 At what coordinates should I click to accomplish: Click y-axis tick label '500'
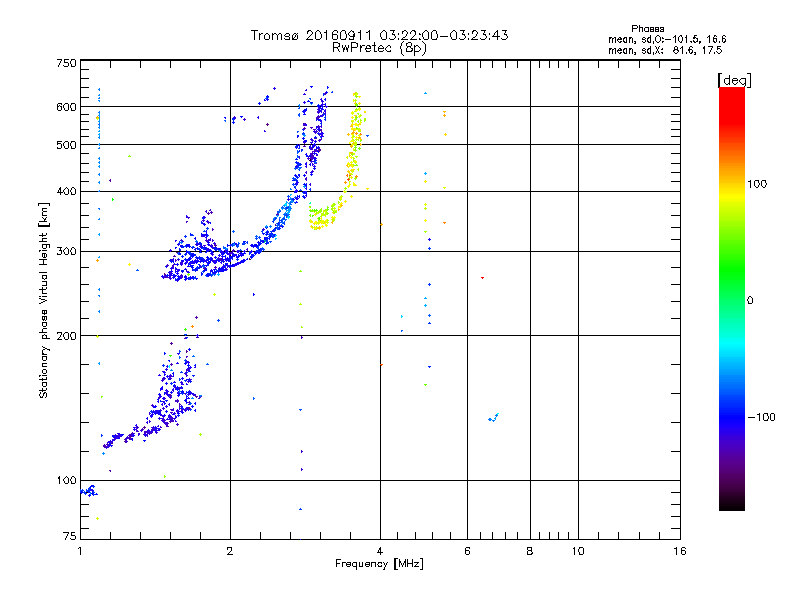66,145
